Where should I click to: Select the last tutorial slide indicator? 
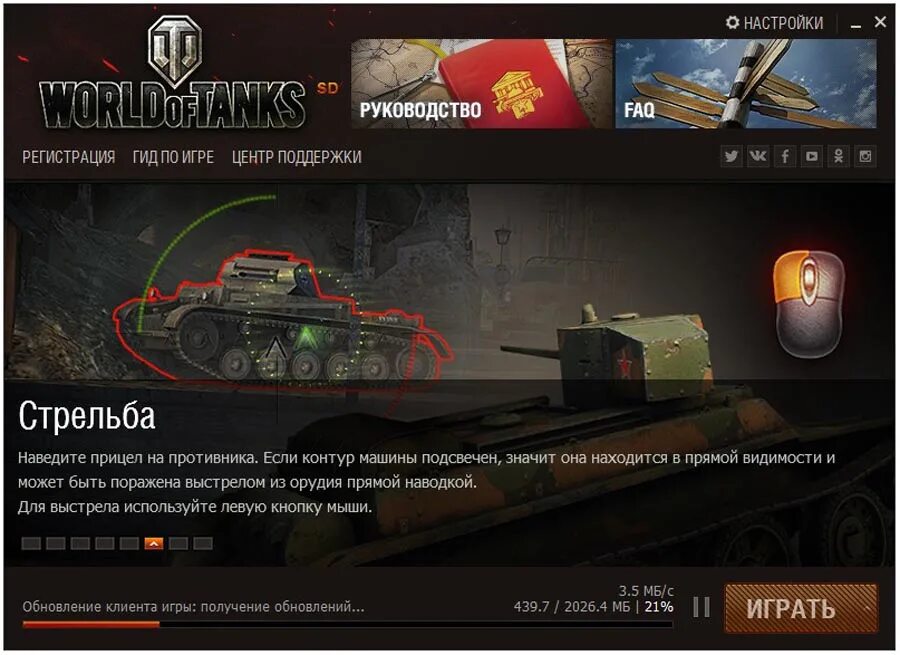point(203,543)
